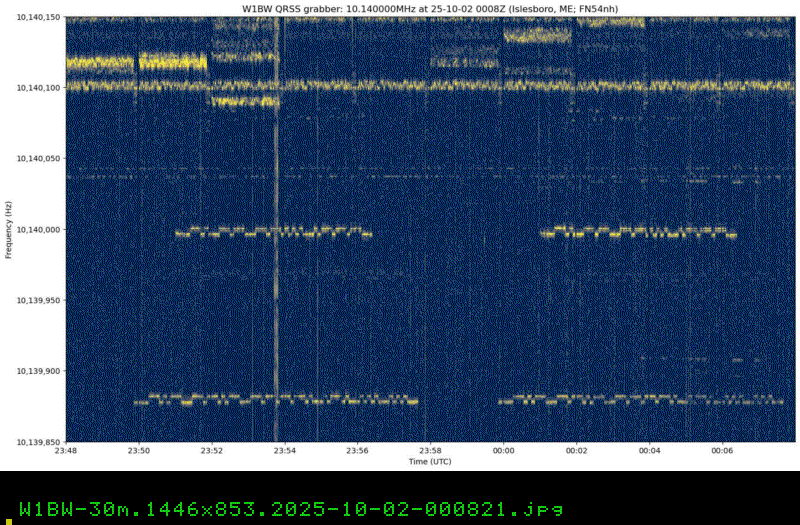Screen dimensions: 800x525
Task: Click the 23:52 time tick label
Action: pos(212,452)
